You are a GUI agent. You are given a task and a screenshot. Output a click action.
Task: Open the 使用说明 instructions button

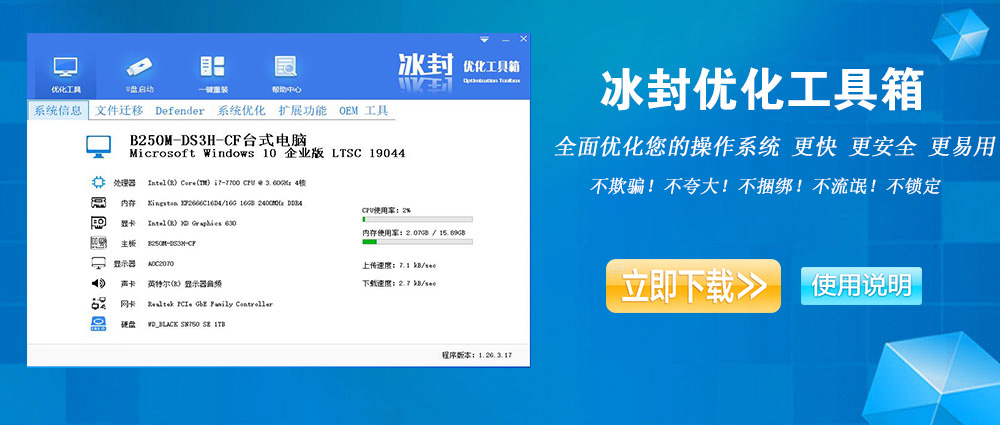pyautogui.click(x=861, y=286)
